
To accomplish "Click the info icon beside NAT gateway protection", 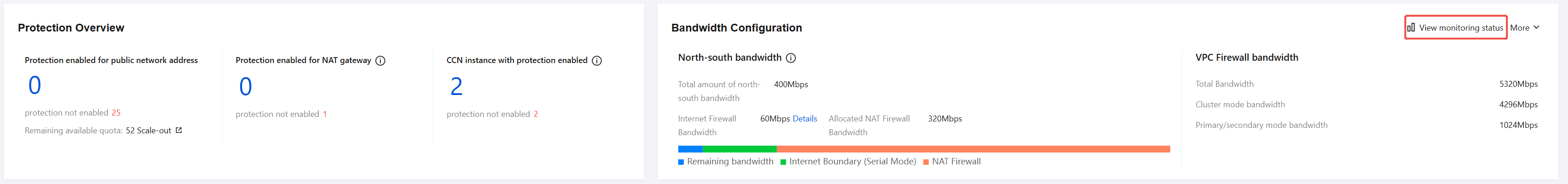I will pyautogui.click(x=380, y=61).
